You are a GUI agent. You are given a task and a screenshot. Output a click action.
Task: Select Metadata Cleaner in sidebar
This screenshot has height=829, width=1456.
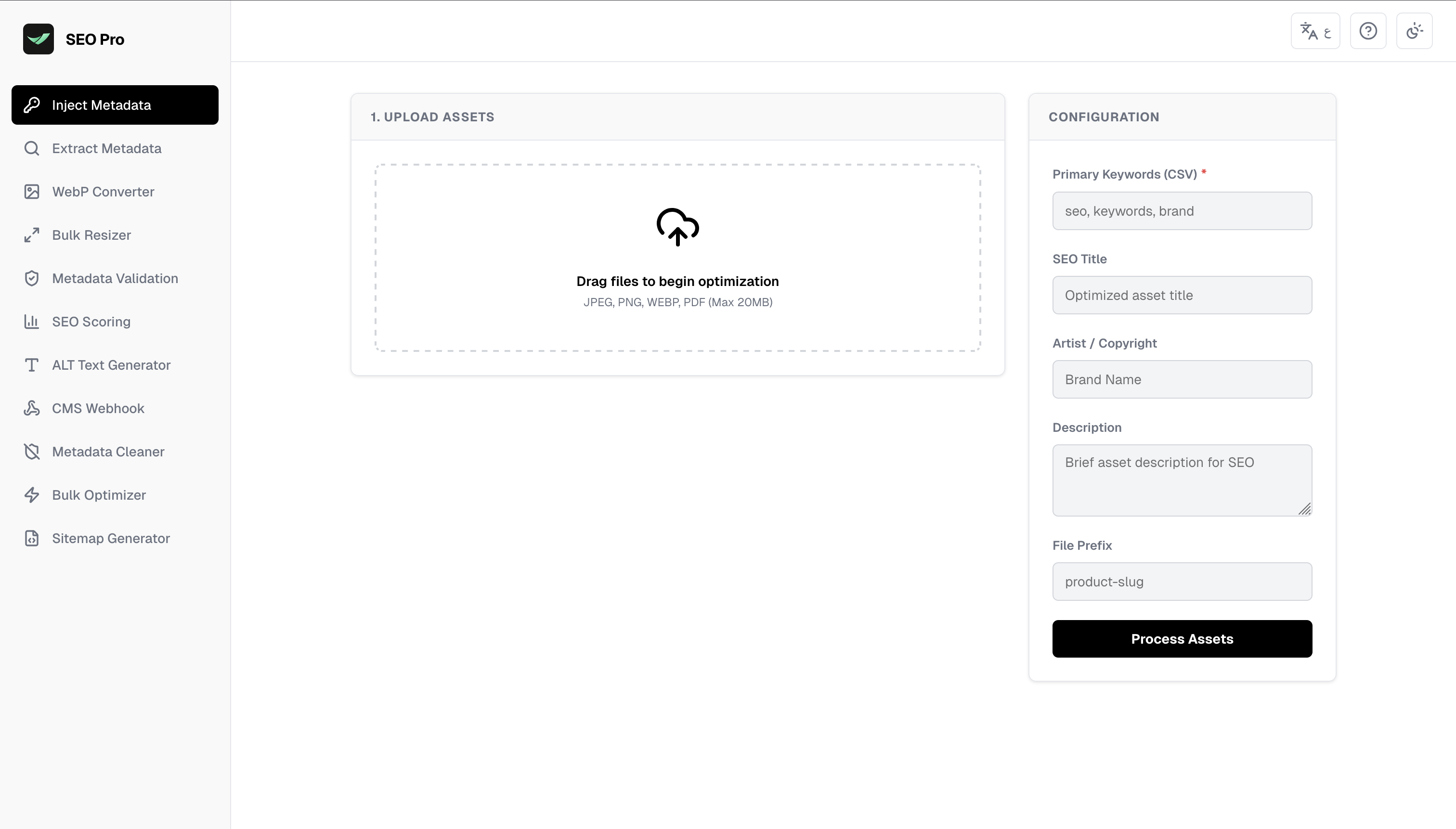tap(108, 452)
